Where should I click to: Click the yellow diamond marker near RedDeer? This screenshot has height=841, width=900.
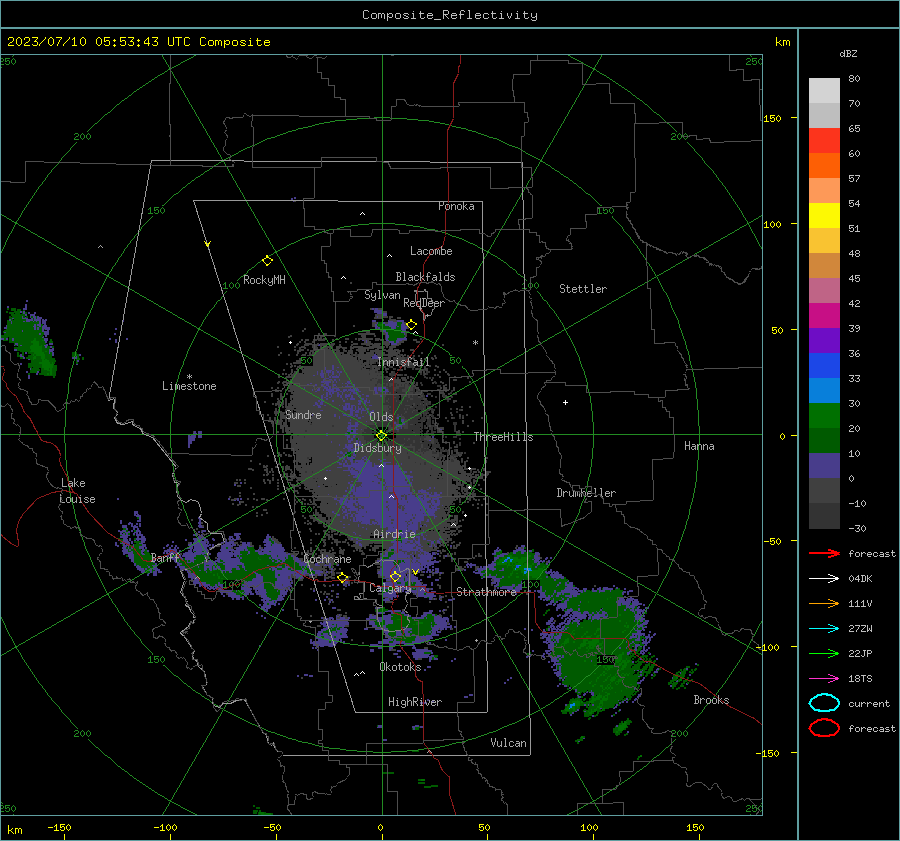411,325
